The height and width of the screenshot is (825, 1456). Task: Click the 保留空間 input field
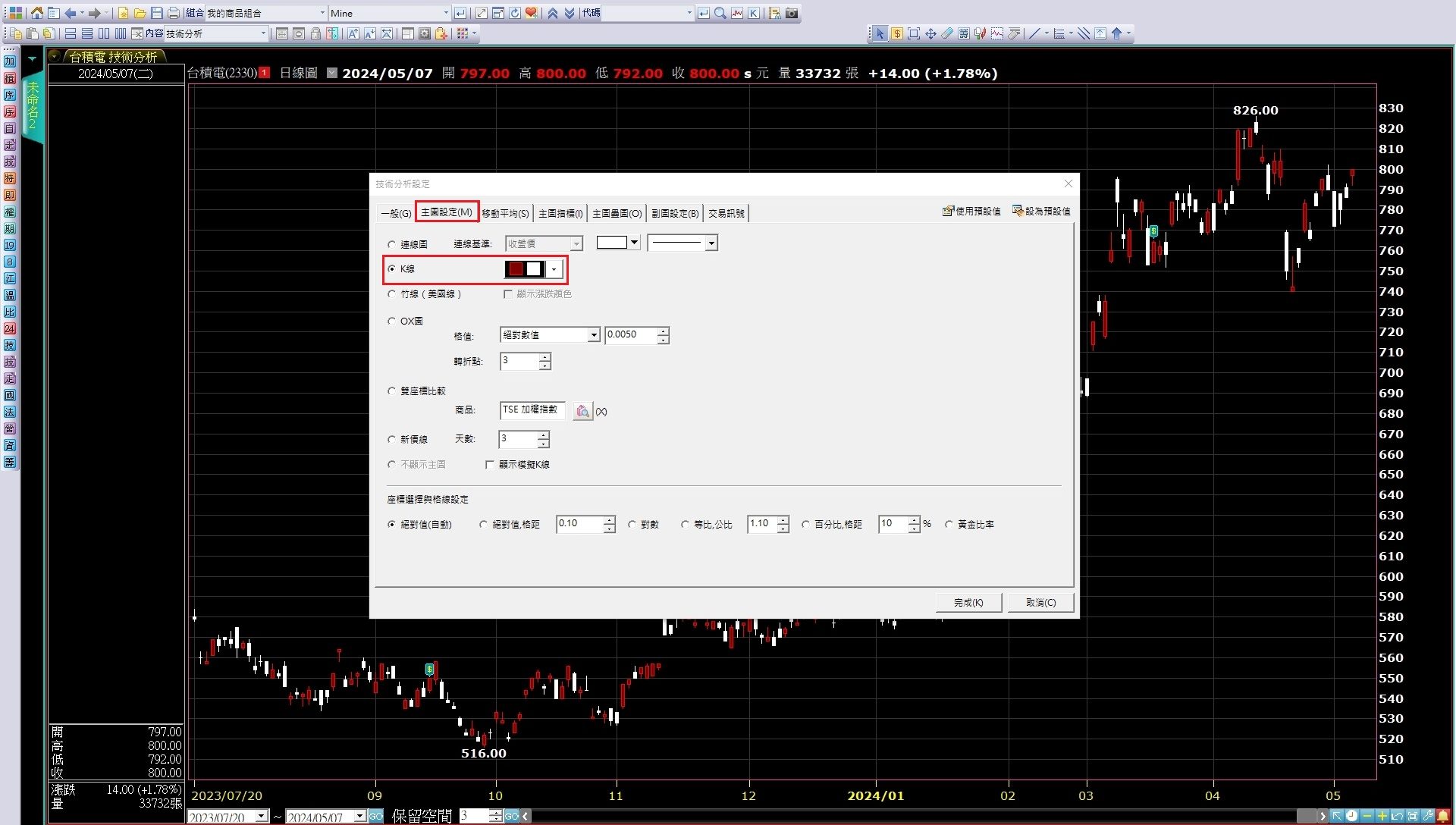pyautogui.click(x=474, y=816)
